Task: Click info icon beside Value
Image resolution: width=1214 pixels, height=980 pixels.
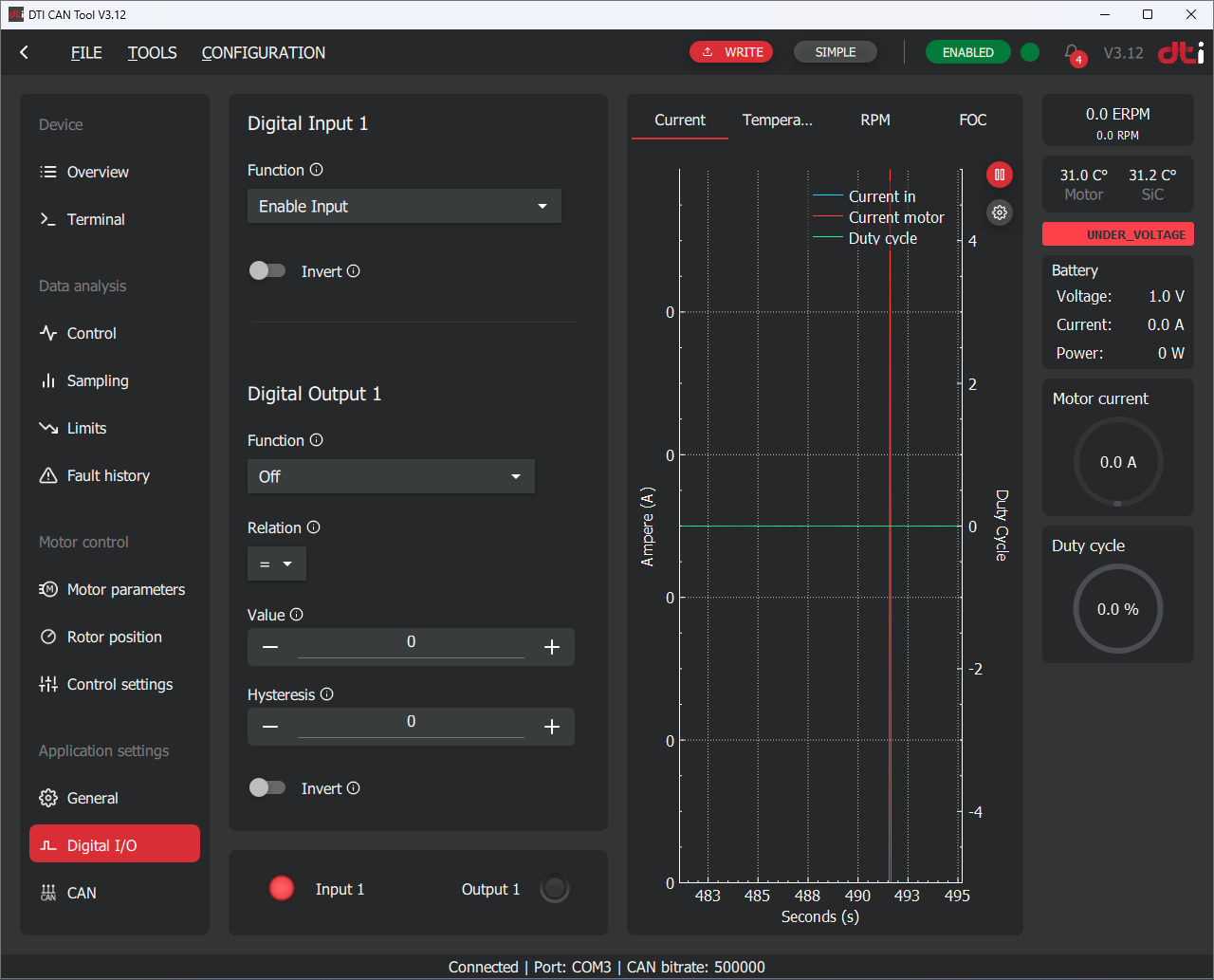Action: coord(297,615)
